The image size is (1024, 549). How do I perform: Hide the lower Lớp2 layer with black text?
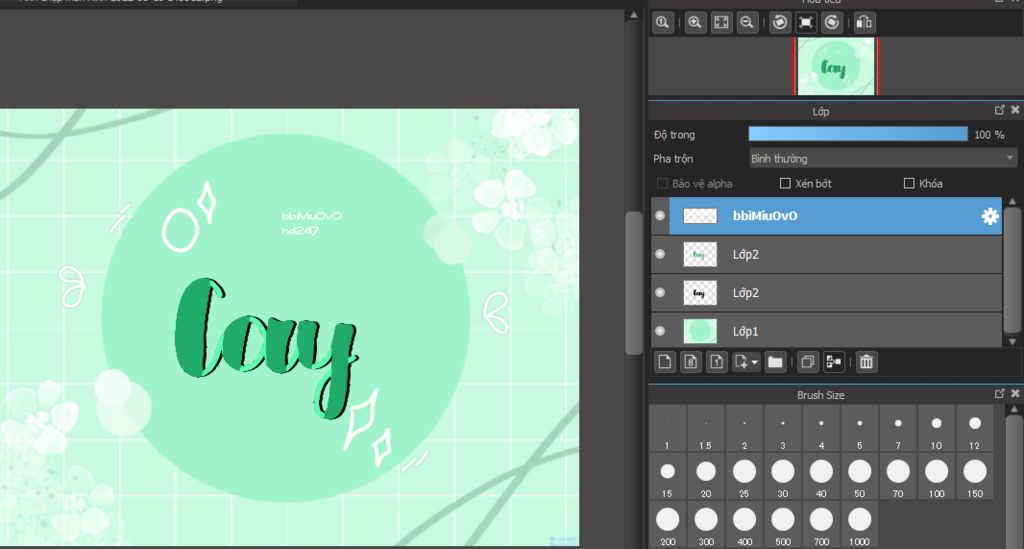point(660,292)
